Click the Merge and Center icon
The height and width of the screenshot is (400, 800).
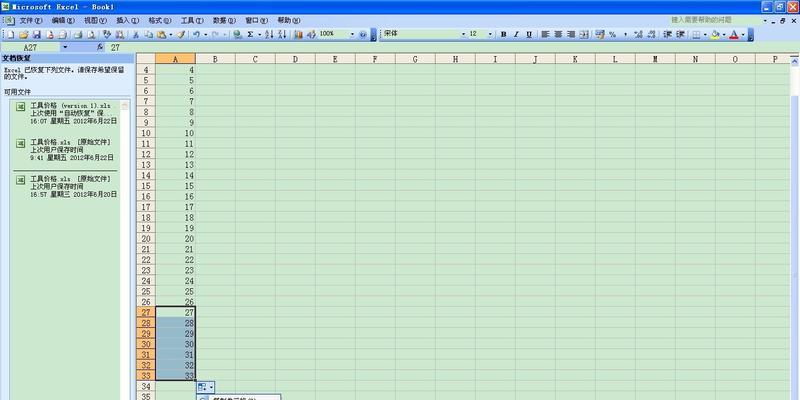[583, 34]
